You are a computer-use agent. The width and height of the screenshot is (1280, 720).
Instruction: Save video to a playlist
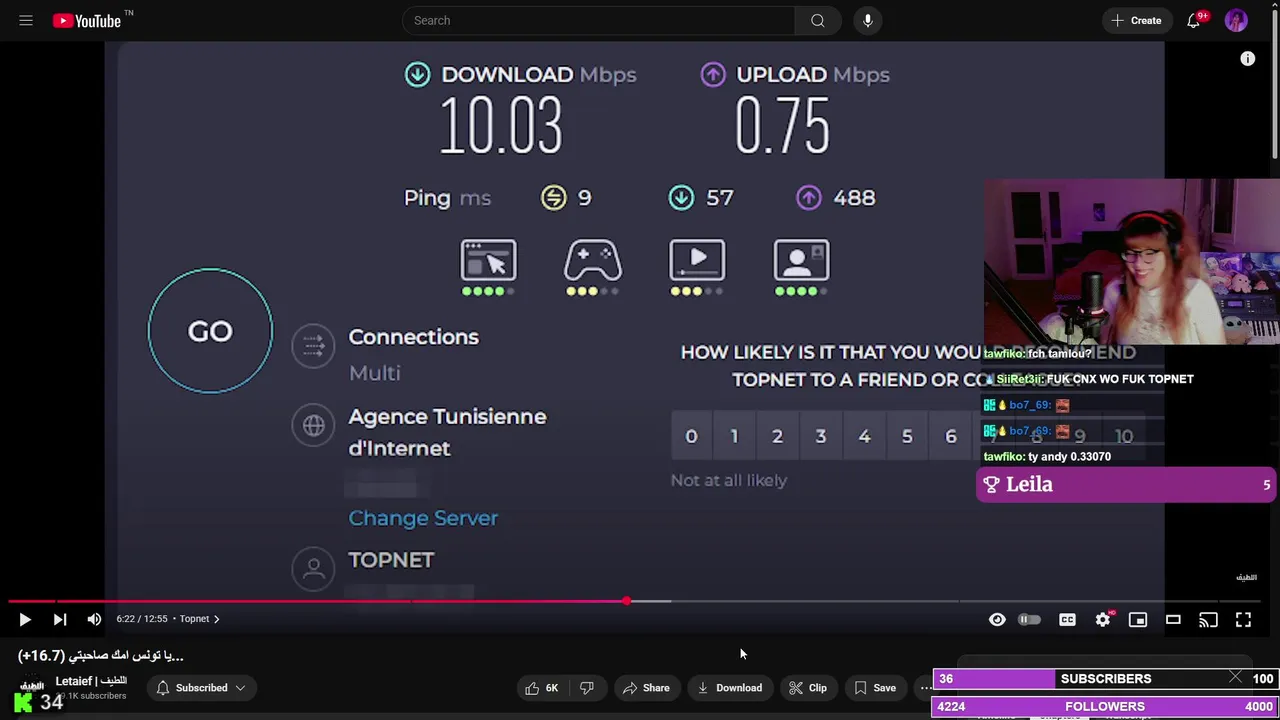(x=875, y=688)
